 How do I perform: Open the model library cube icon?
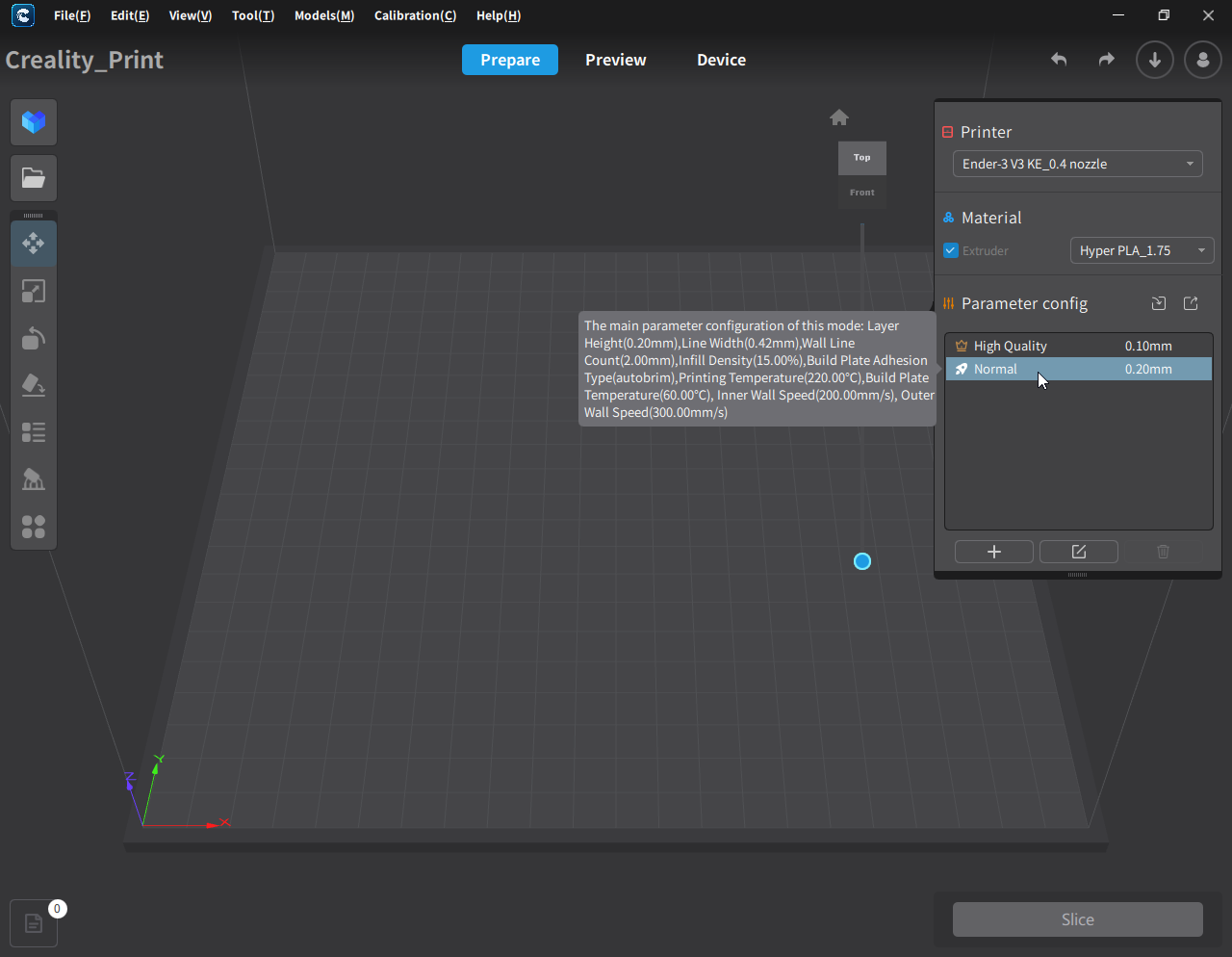[34, 122]
